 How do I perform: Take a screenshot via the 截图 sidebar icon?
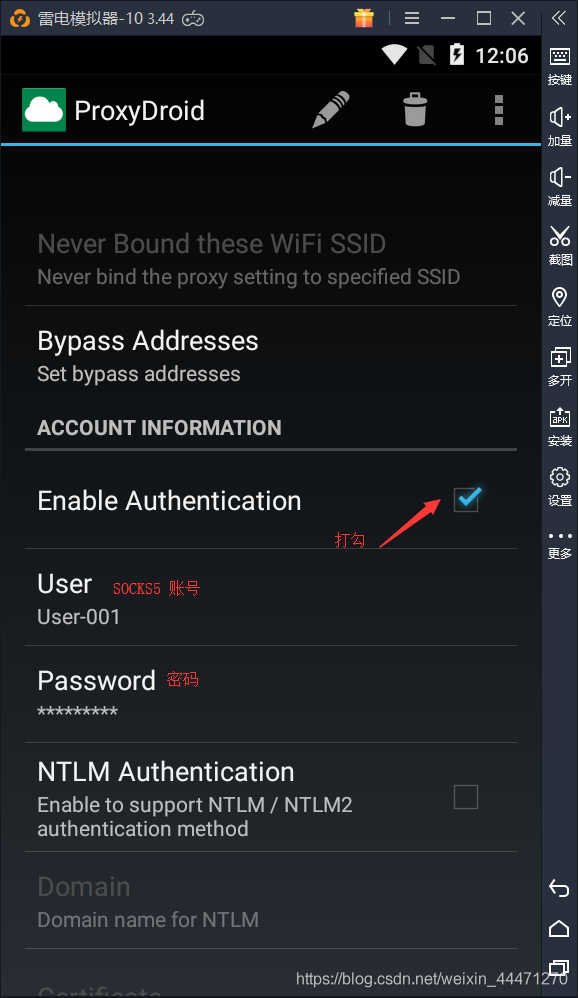point(559,238)
